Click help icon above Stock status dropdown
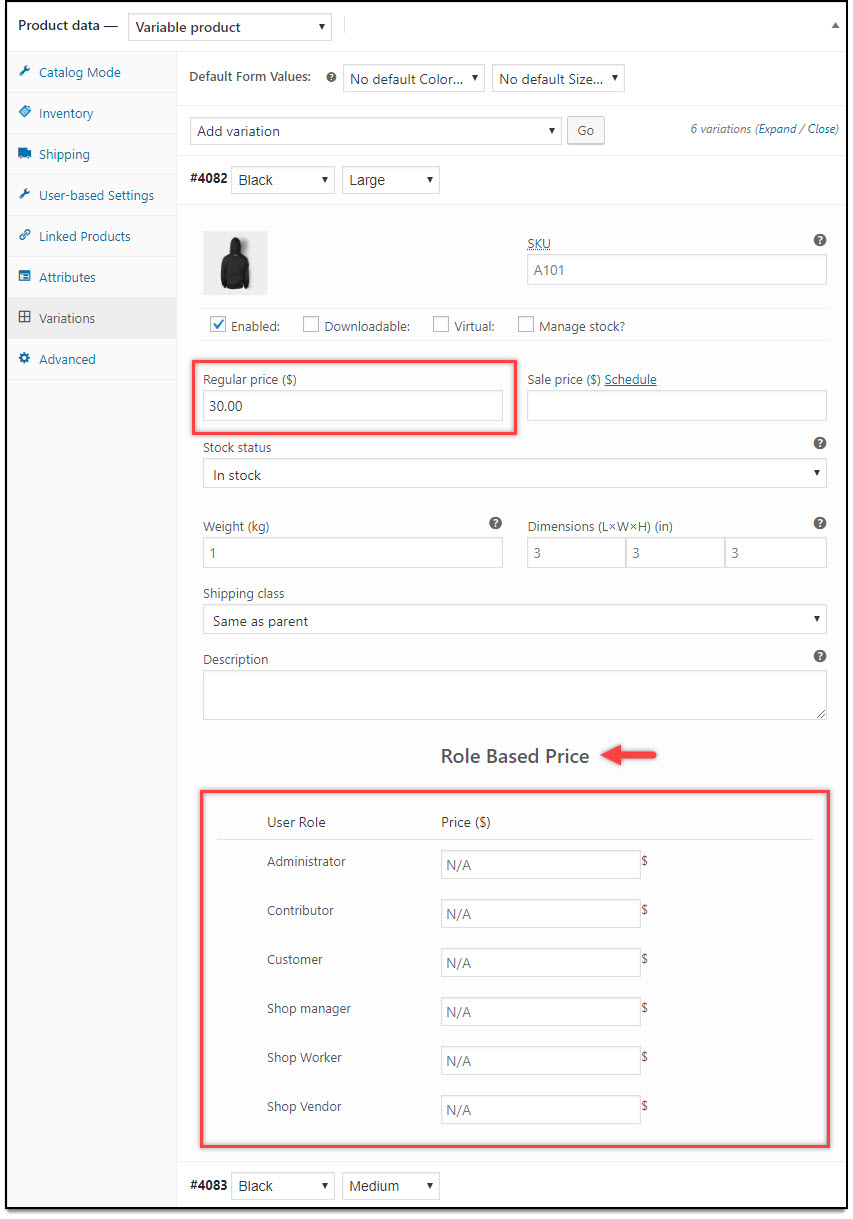Screen dimensions: 853x1219 (820, 443)
